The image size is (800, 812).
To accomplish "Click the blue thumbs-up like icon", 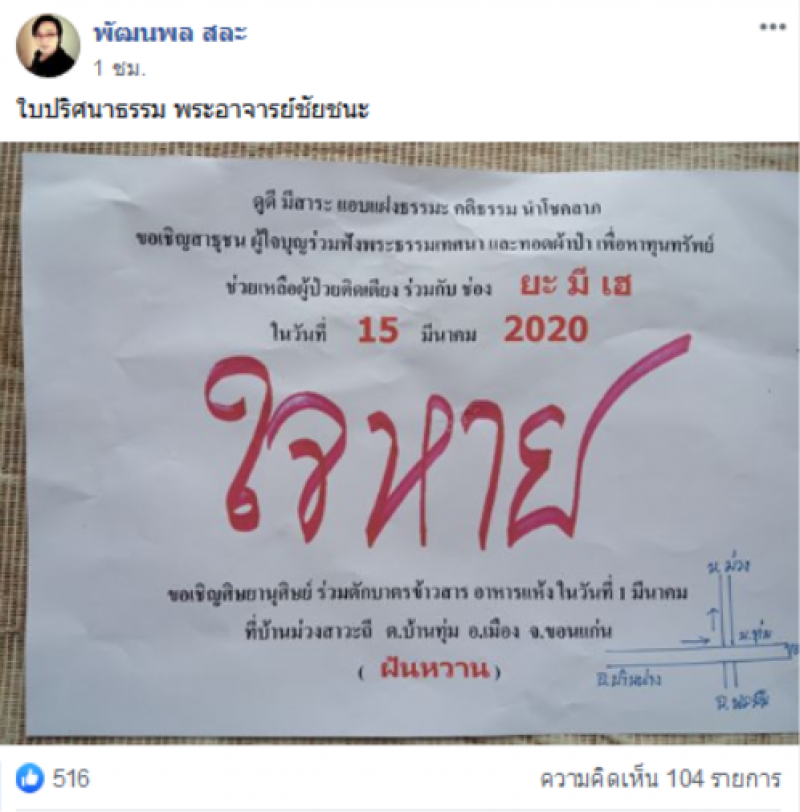I will point(30,778).
